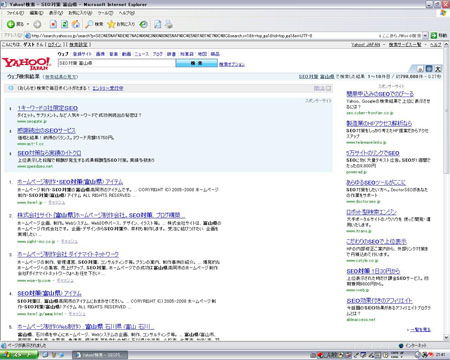
Task: Click the Refresh page toolbar icon
Action: 65,24
